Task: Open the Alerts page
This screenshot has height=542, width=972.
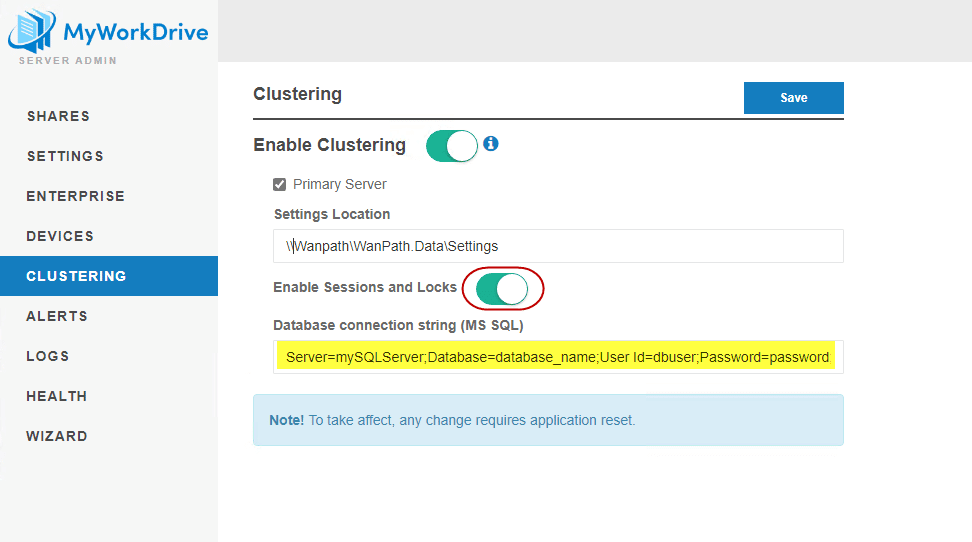Action: click(57, 316)
